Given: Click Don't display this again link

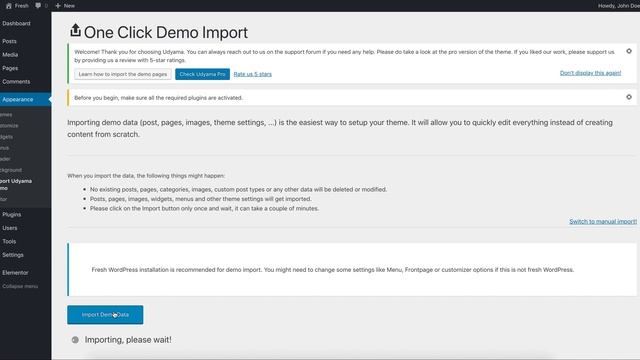Looking at the screenshot, I should point(590,73).
